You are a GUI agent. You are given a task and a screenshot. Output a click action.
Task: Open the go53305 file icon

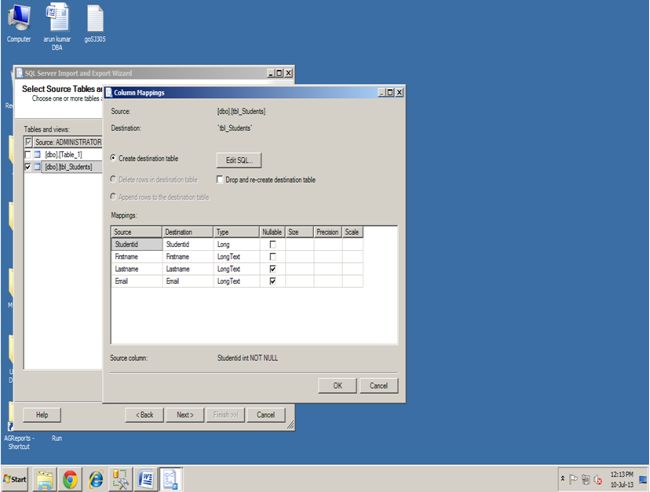click(95, 23)
